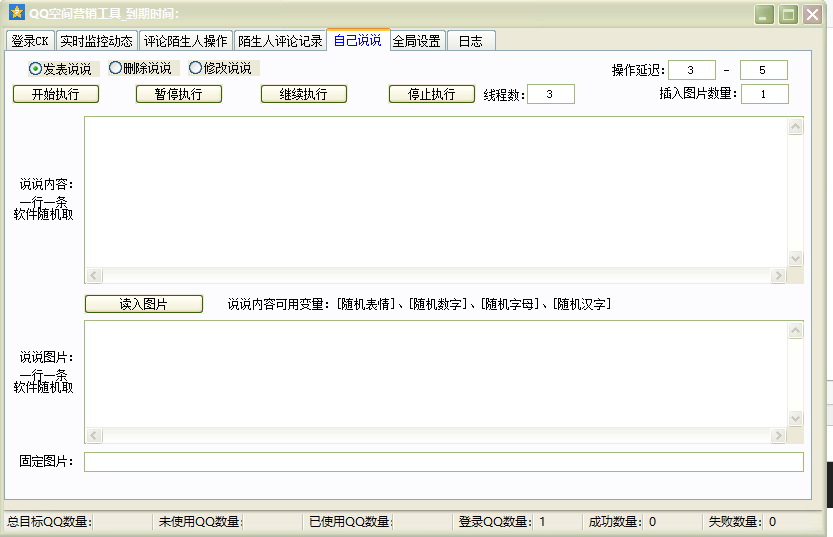Focus the 固定图片 text field
Screen dimensions: 833x537
pyautogui.click(x=443, y=462)
